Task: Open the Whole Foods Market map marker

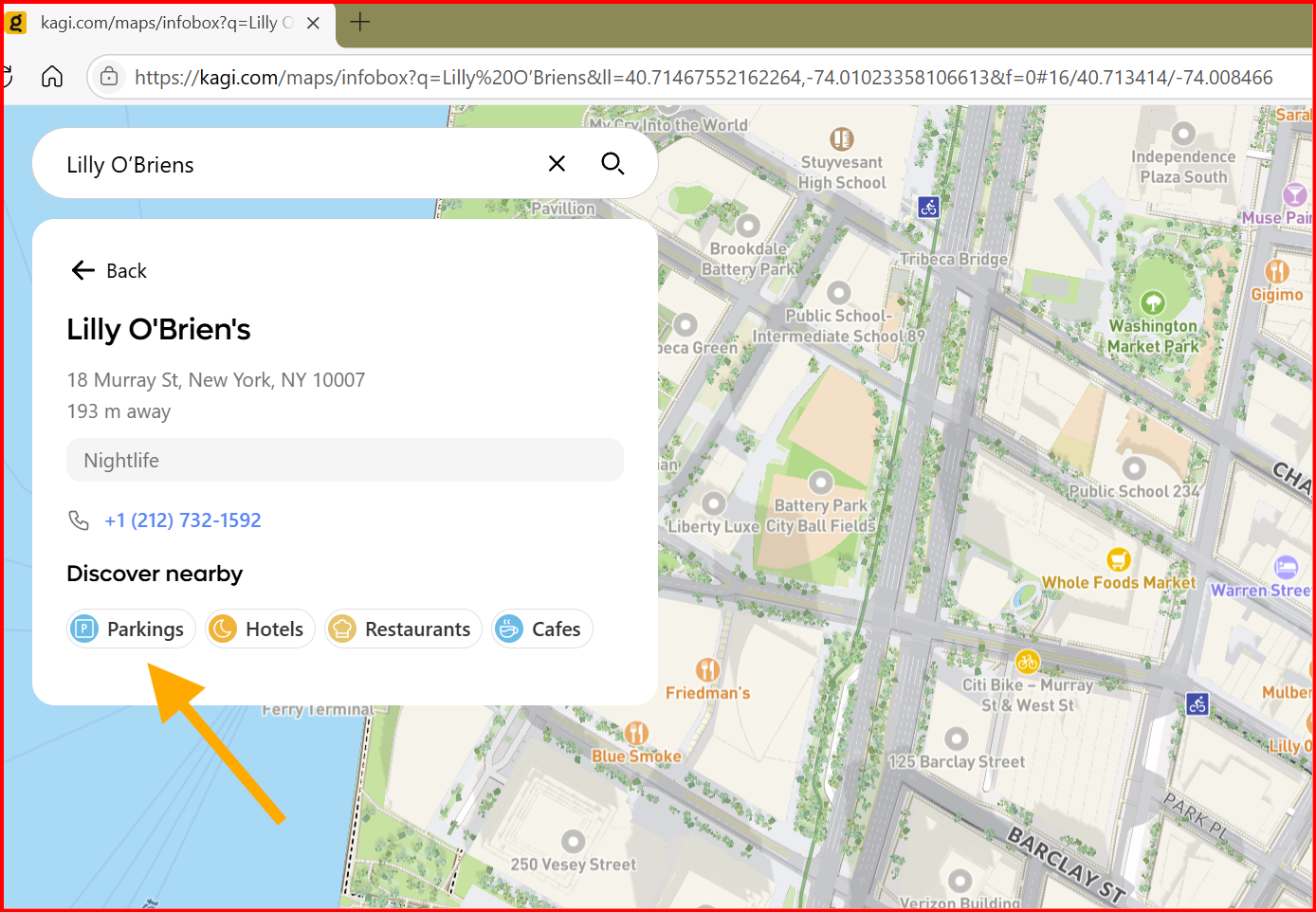Action: 1119,559
